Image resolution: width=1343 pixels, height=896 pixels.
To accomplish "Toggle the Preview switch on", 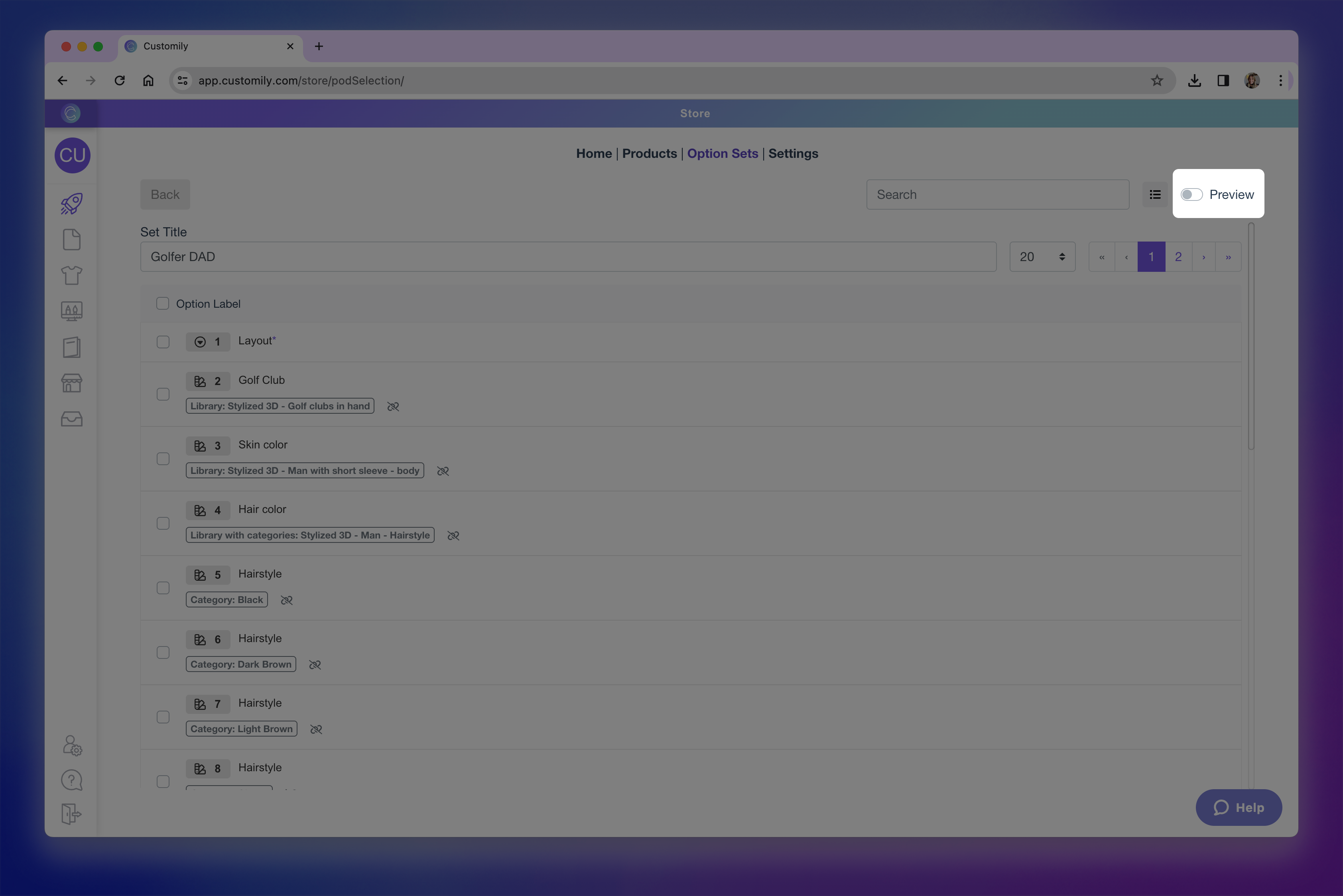I will (x=1191, y=194).
